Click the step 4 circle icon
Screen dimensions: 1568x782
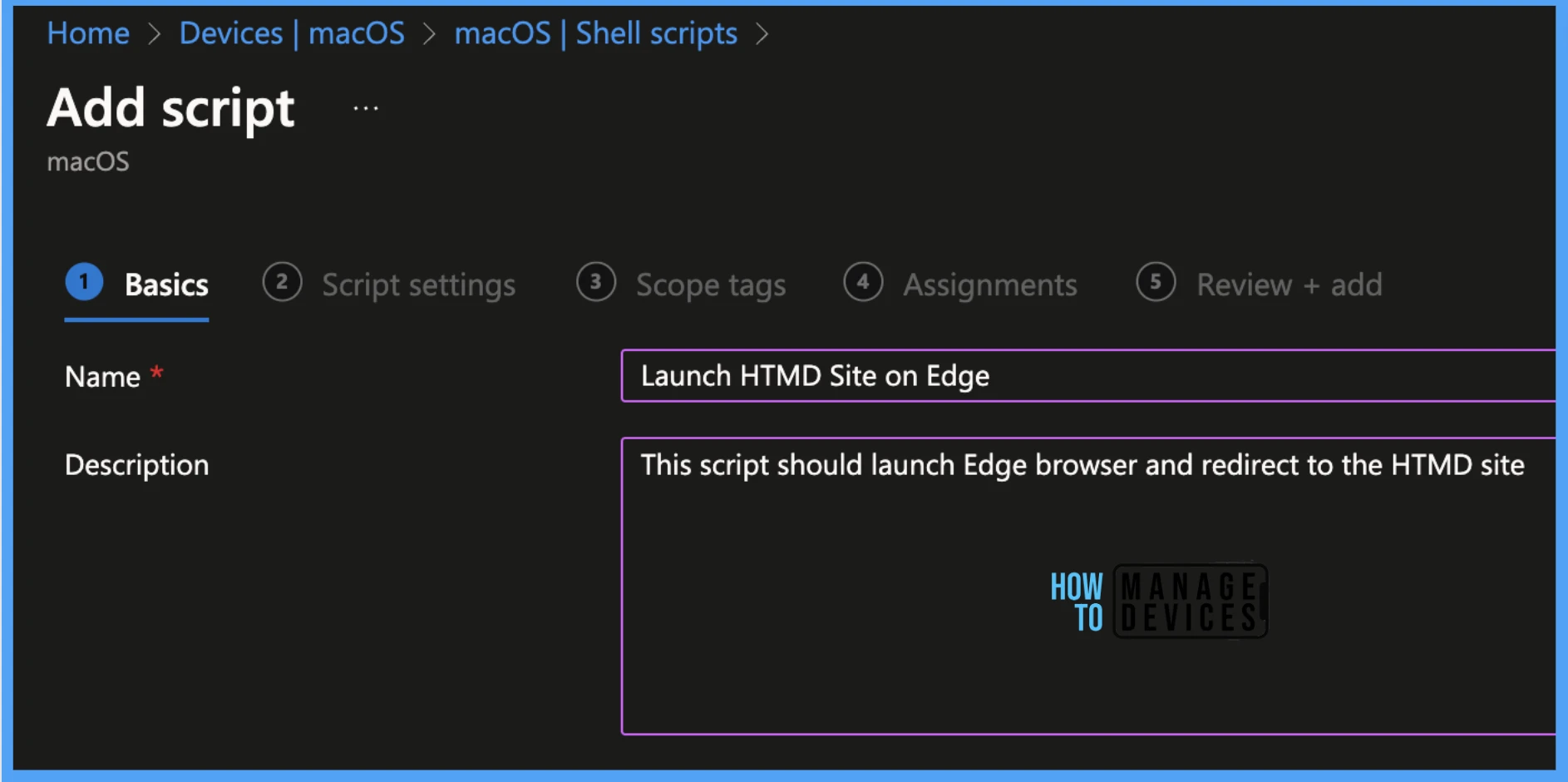863,282
